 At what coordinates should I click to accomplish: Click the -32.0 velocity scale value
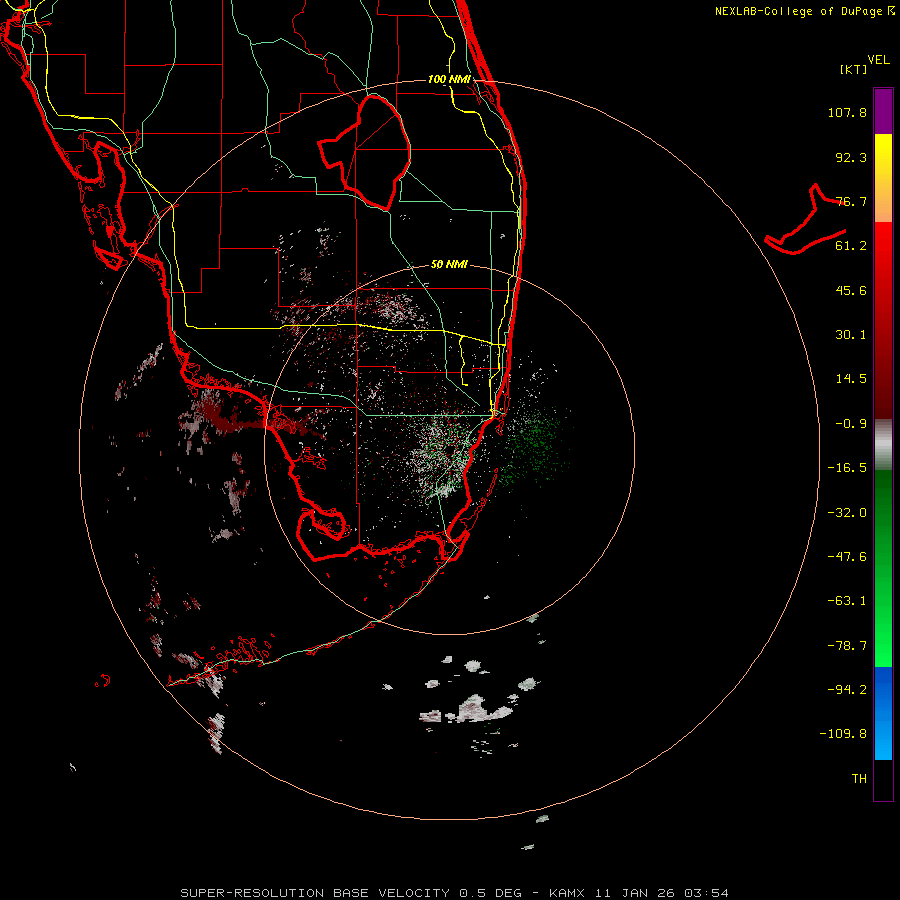coord(847,513)
